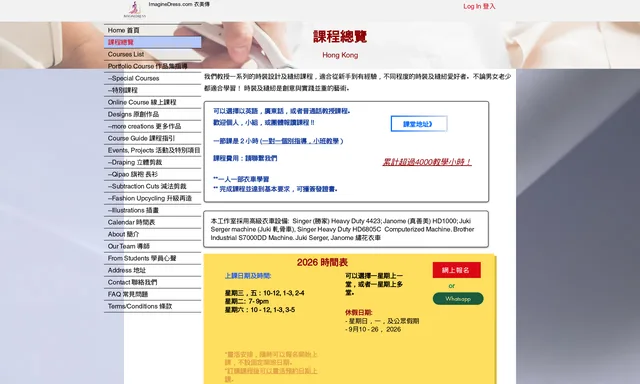Click the ImagineDress logo icon
Screen dimensions: 640x384
(135, 10)
